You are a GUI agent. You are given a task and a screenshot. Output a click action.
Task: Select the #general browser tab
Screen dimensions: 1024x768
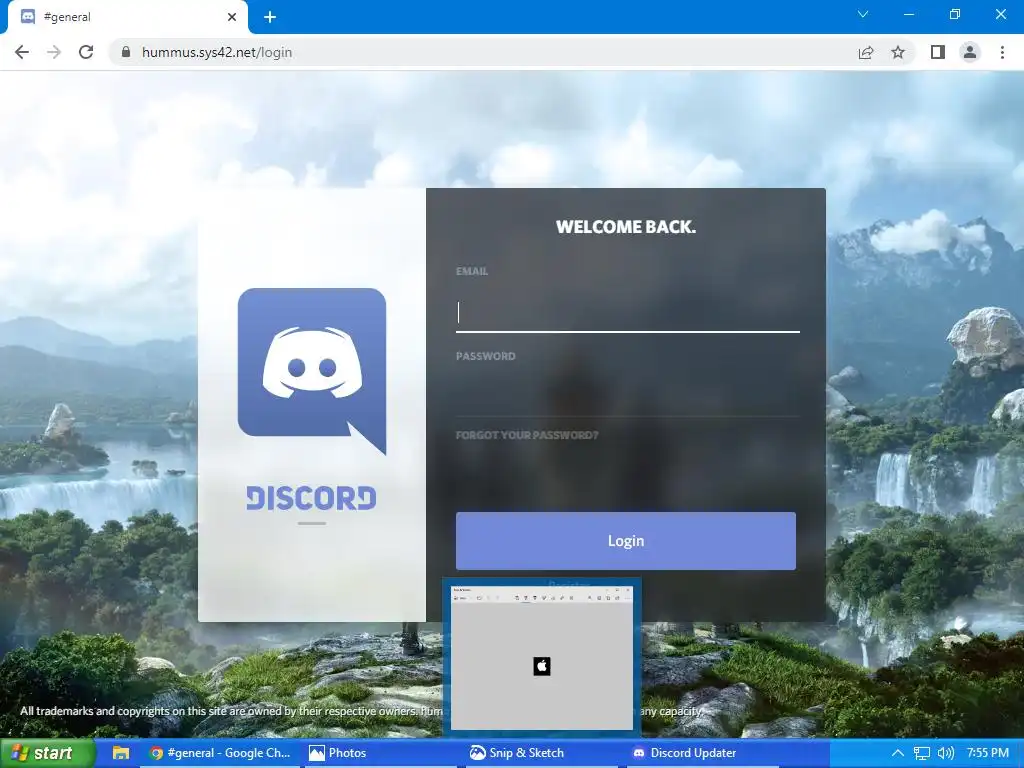click(128, 17)
